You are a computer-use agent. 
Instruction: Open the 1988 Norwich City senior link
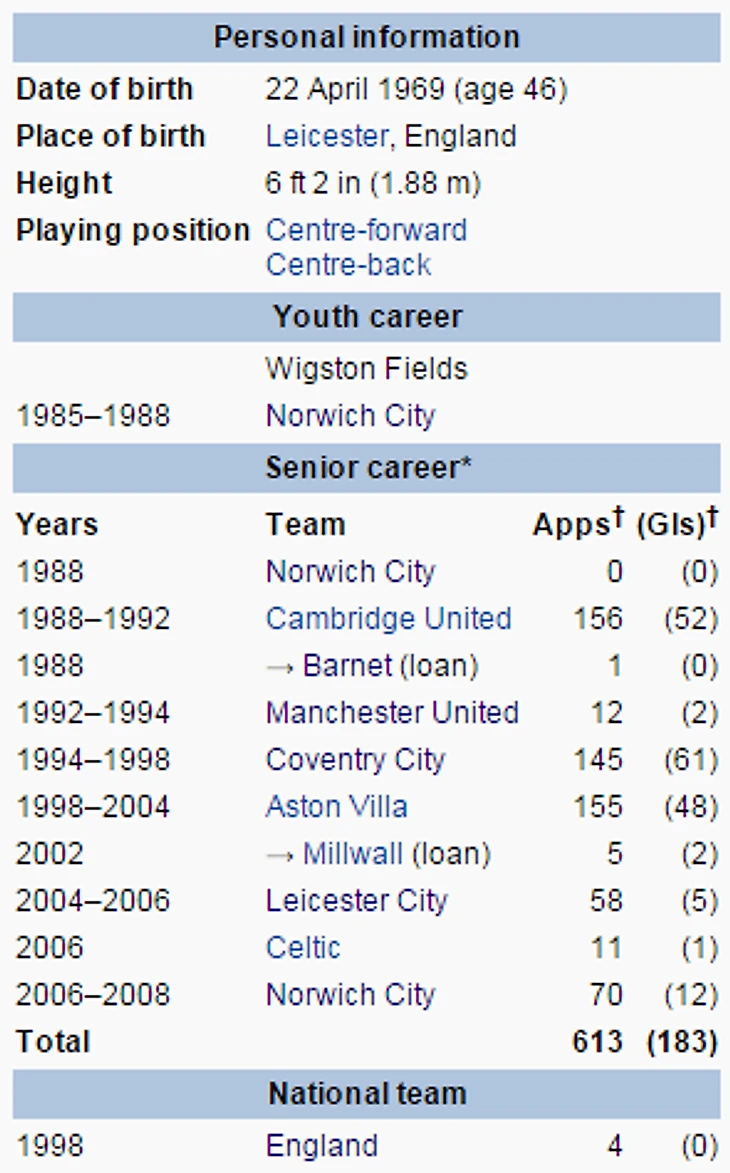click(x=350, y=572)
